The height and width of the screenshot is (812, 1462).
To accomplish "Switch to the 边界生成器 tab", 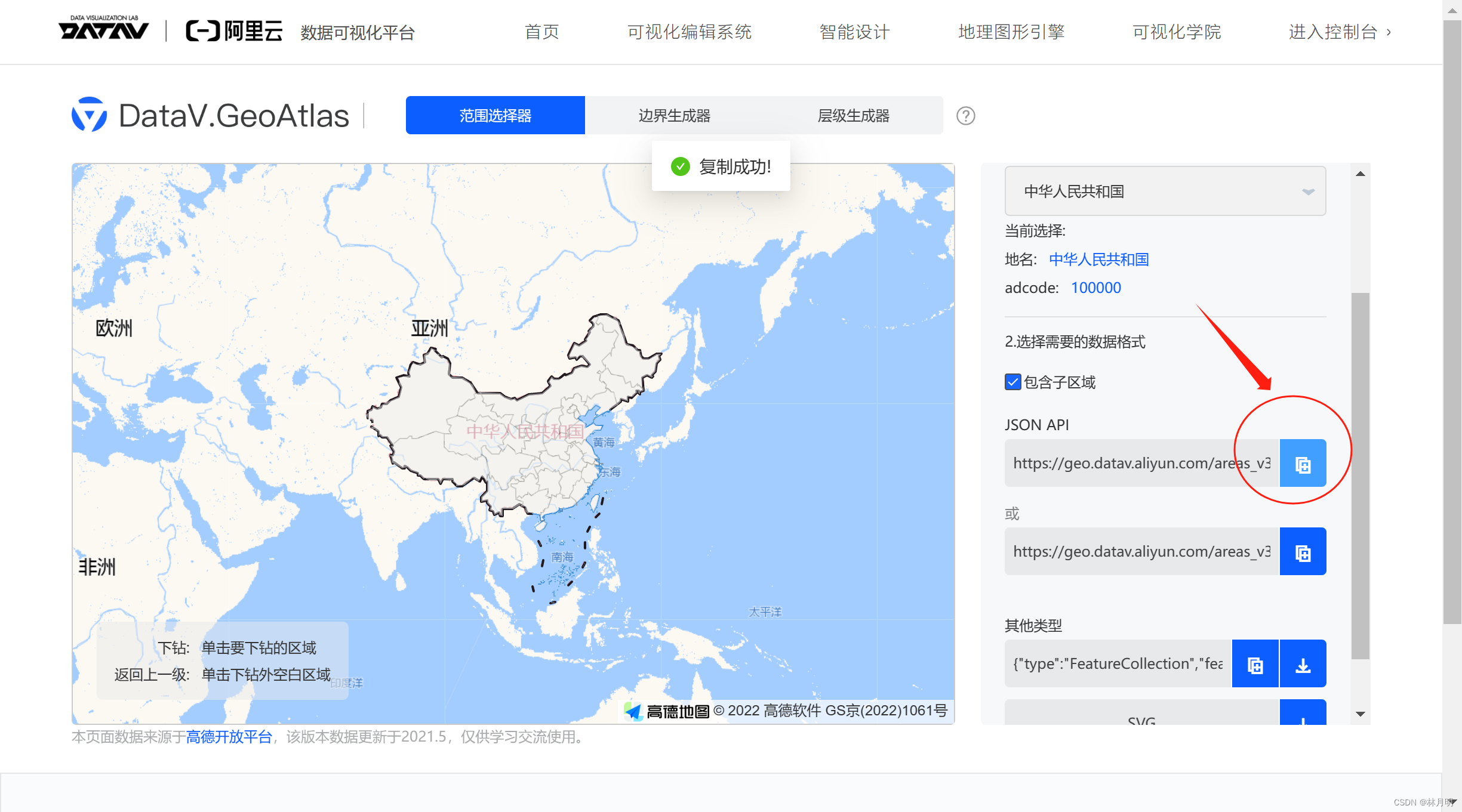I will (x=673, y=115).
